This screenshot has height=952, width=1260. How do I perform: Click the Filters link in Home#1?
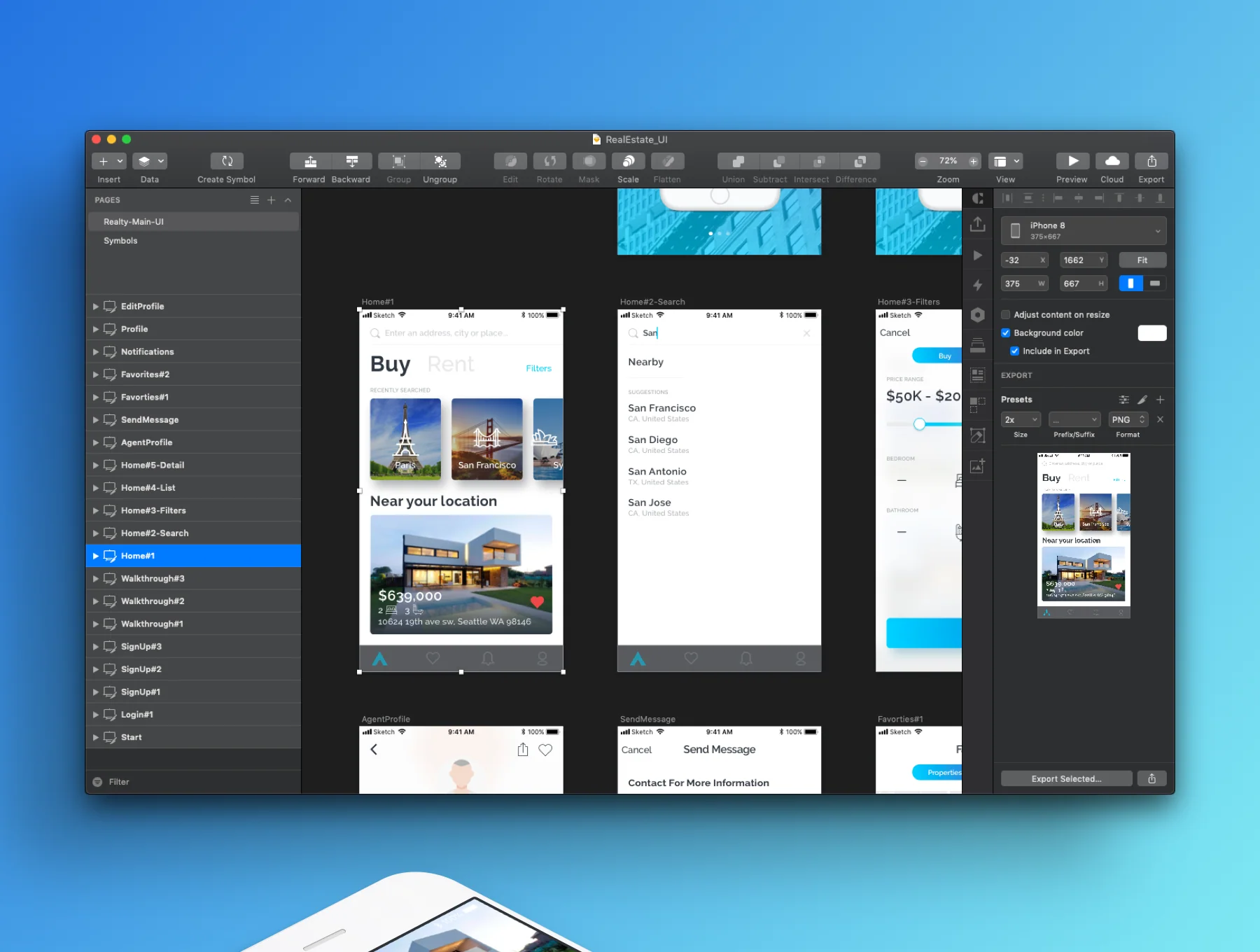coord(538,369)
